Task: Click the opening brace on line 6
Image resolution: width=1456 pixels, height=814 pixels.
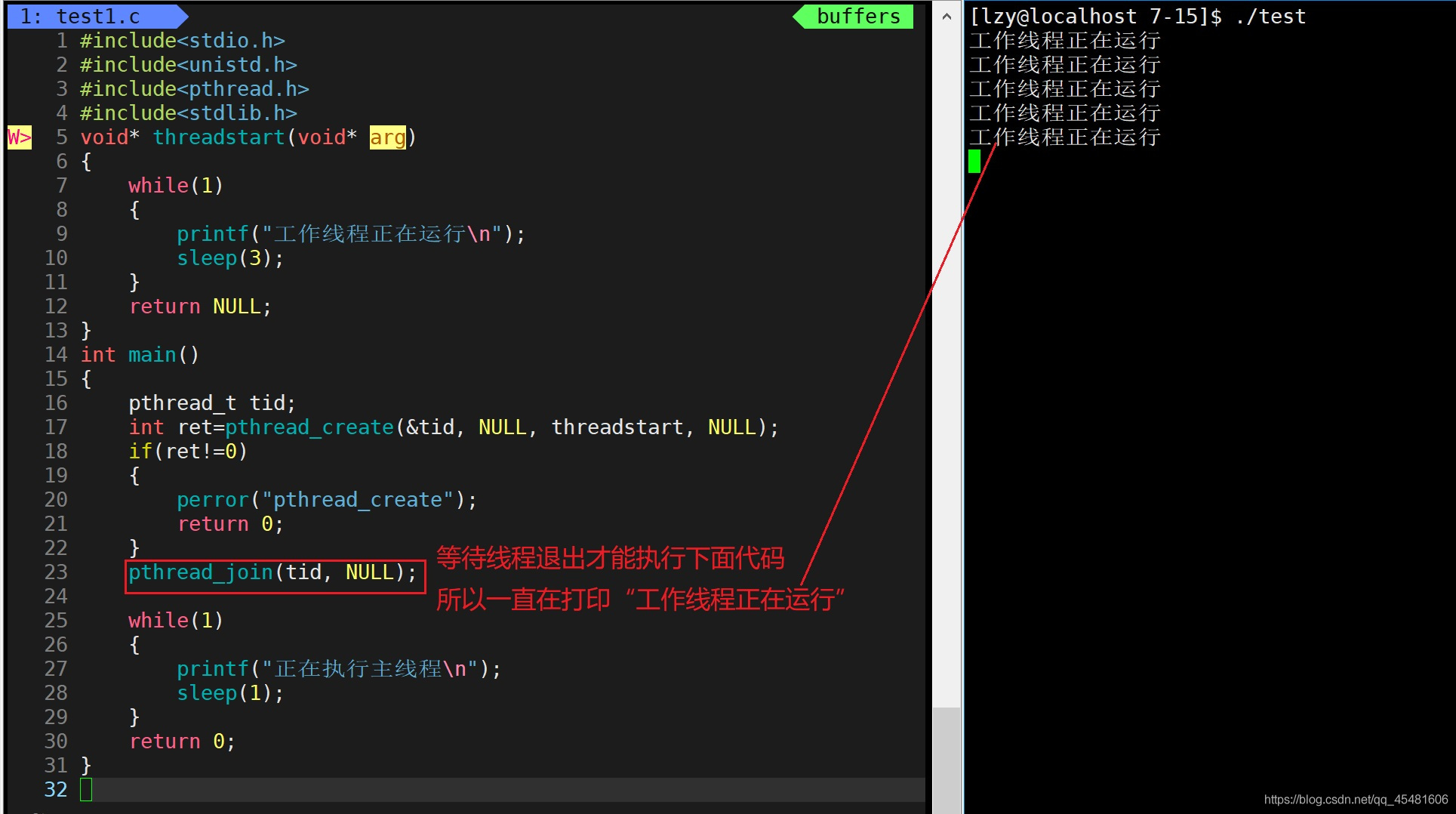Action: click(86, 162)
